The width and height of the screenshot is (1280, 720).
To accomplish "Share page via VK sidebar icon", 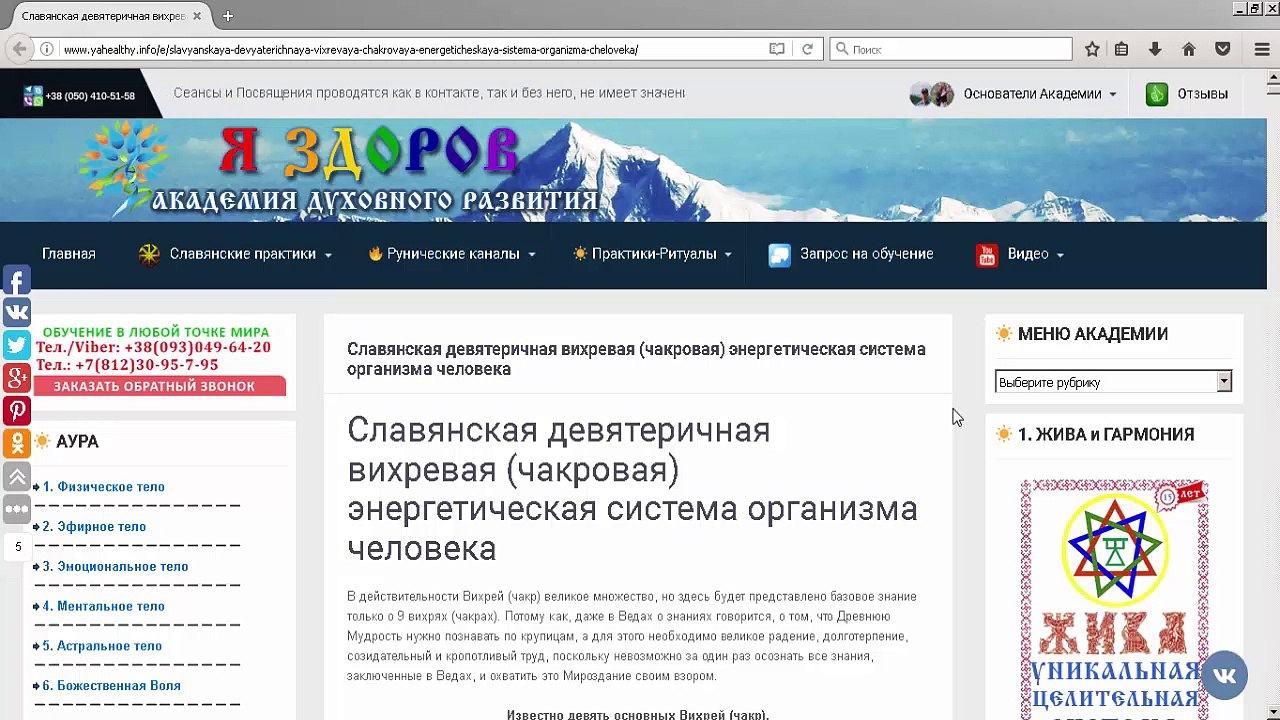I will [17, 312].
